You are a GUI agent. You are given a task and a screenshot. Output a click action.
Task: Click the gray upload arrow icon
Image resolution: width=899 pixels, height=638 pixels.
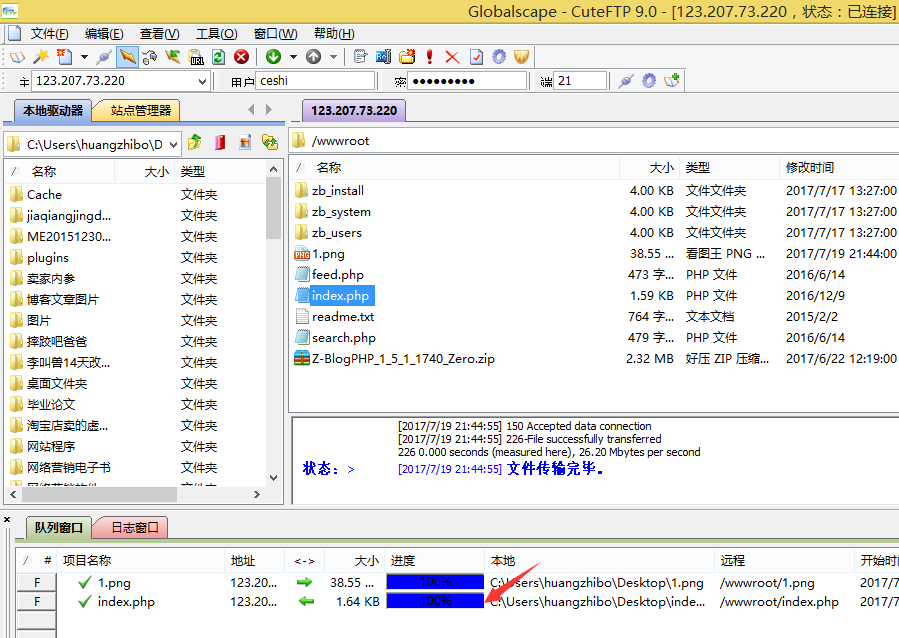click(x=314, y=57)
